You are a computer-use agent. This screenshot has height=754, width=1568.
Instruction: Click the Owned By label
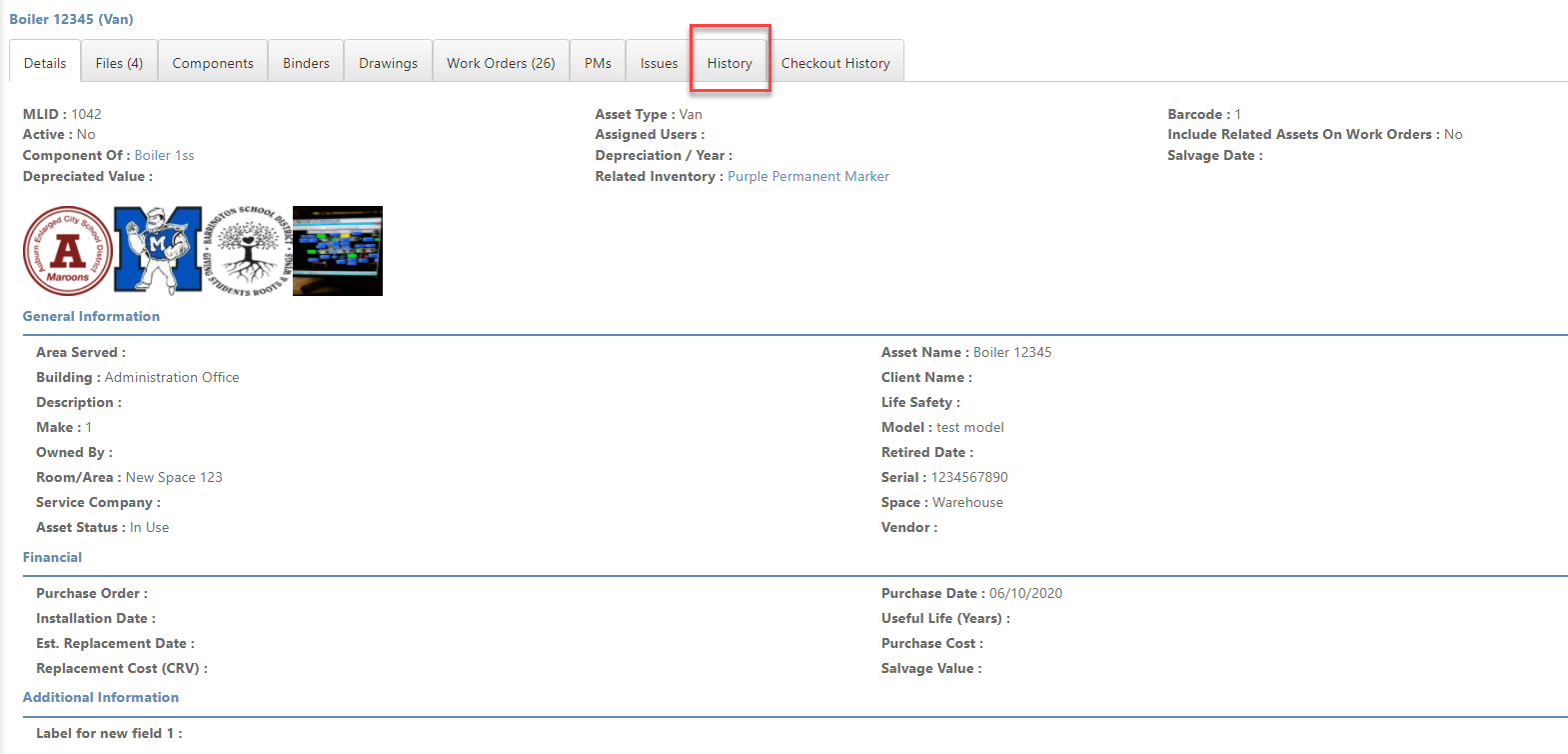74,452
